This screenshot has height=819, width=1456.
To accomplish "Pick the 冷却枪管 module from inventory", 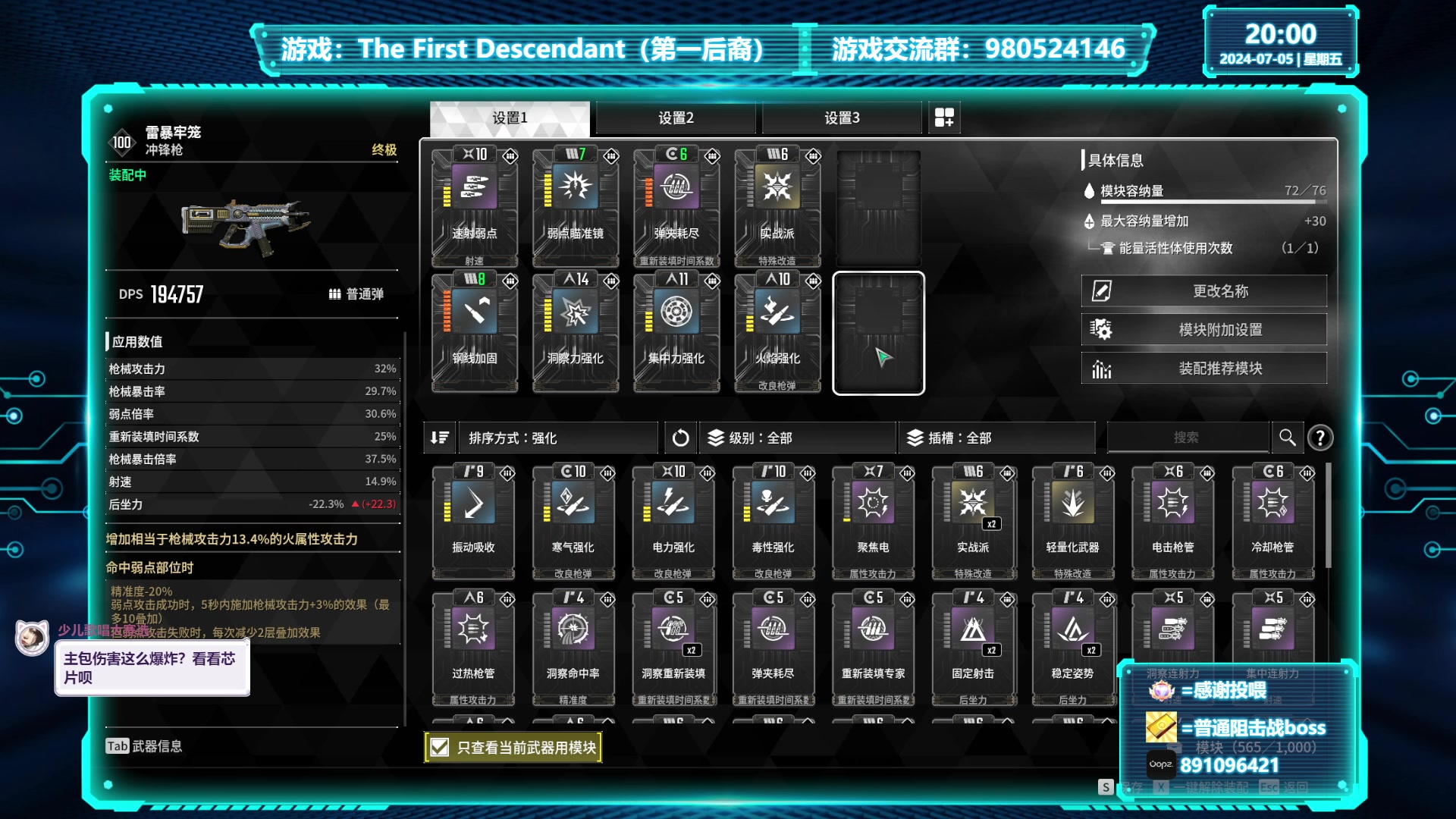I will (x=1273, y=522).
